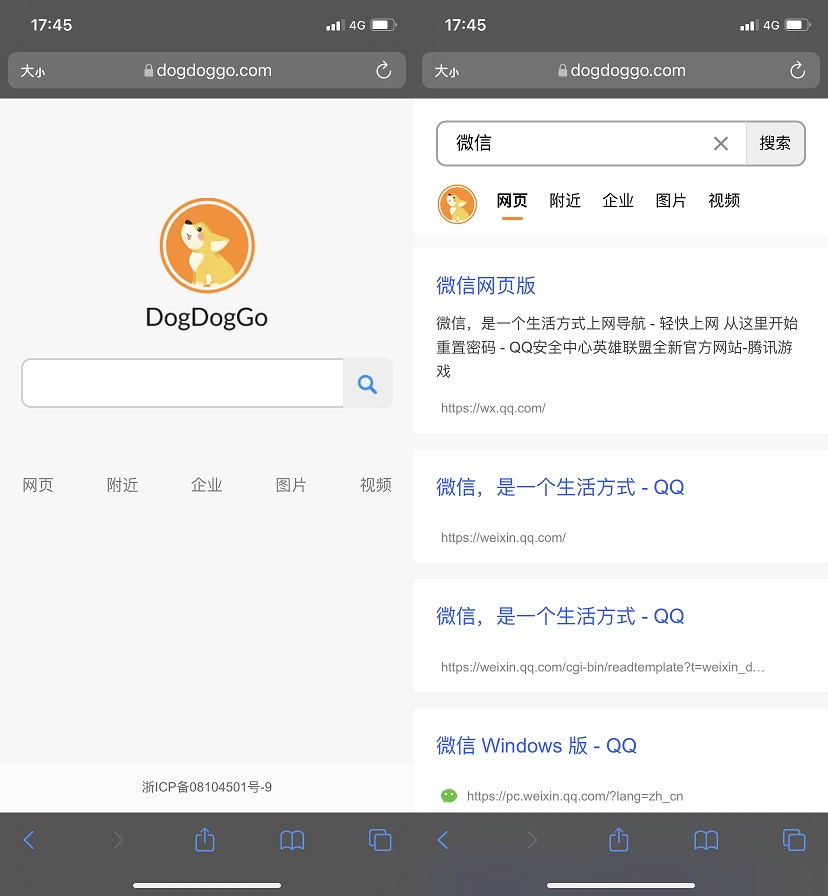Click the https://pc.weixin.qq.com/?lang=zh_cn URL text
Viewport: 828px width, 896px height.
click(x=575, y=796)
